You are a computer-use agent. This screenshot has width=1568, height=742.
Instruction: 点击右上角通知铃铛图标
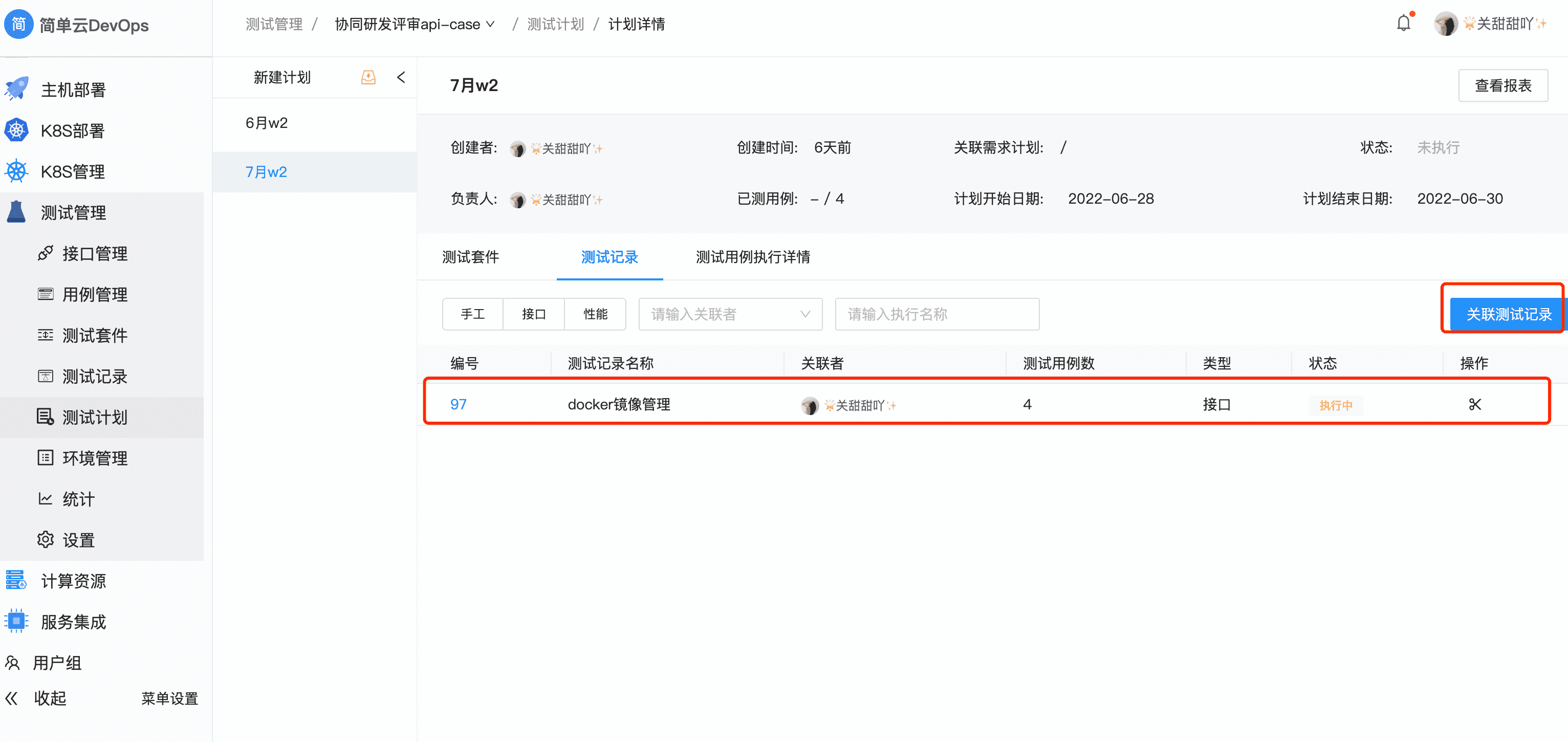click(1403, 23)
